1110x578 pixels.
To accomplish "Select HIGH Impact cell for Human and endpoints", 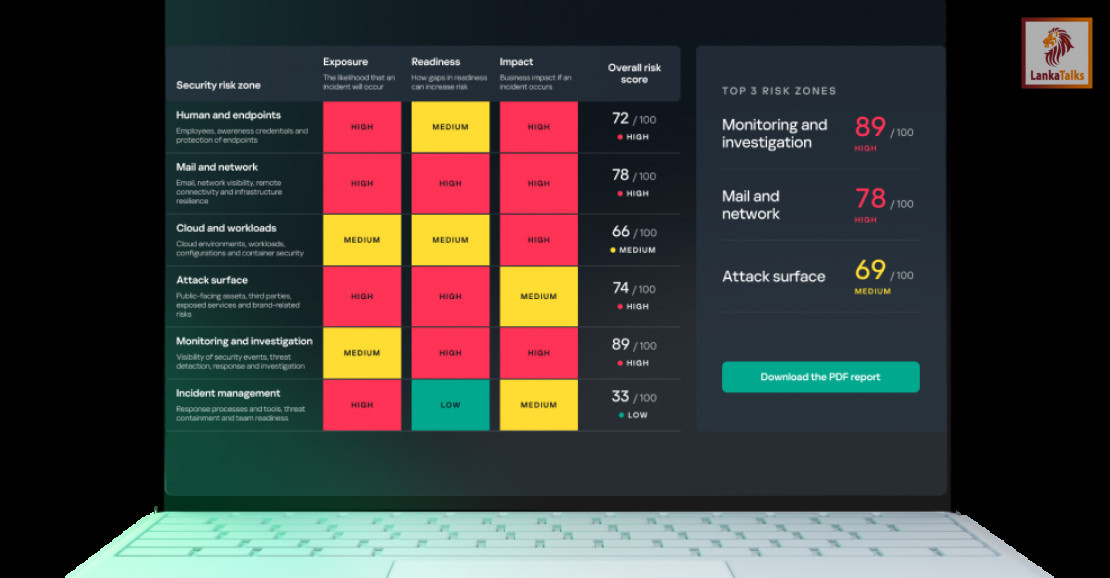I will (x=539, y=127).
